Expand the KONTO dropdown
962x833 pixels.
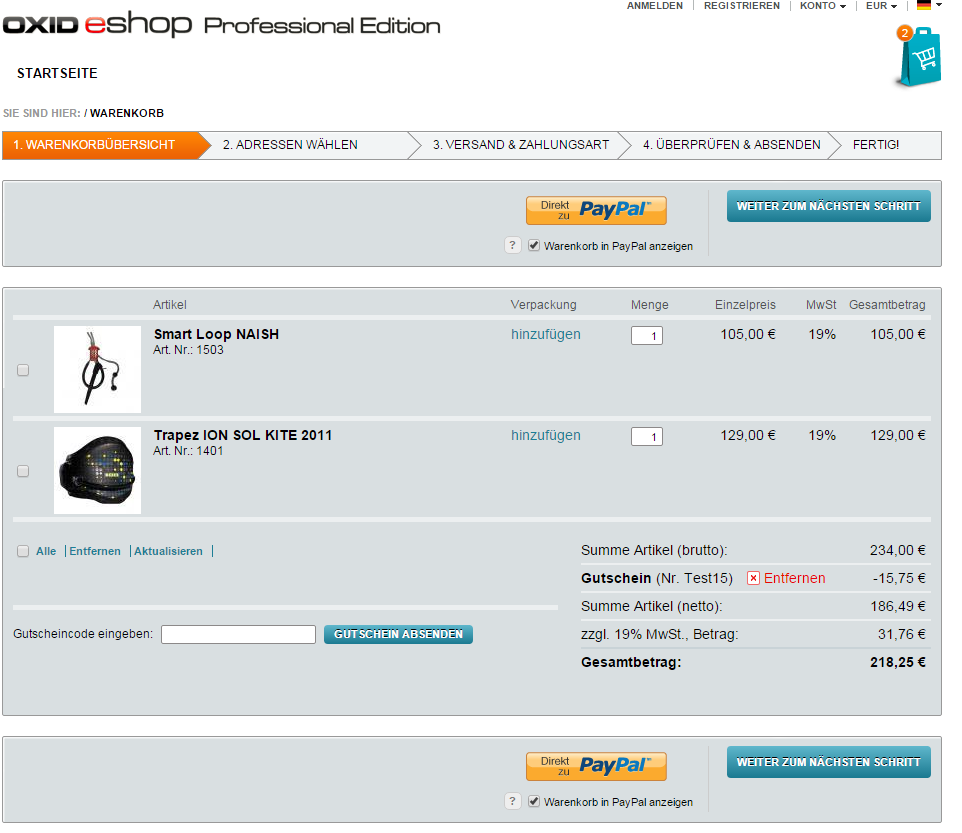point(822,6)
